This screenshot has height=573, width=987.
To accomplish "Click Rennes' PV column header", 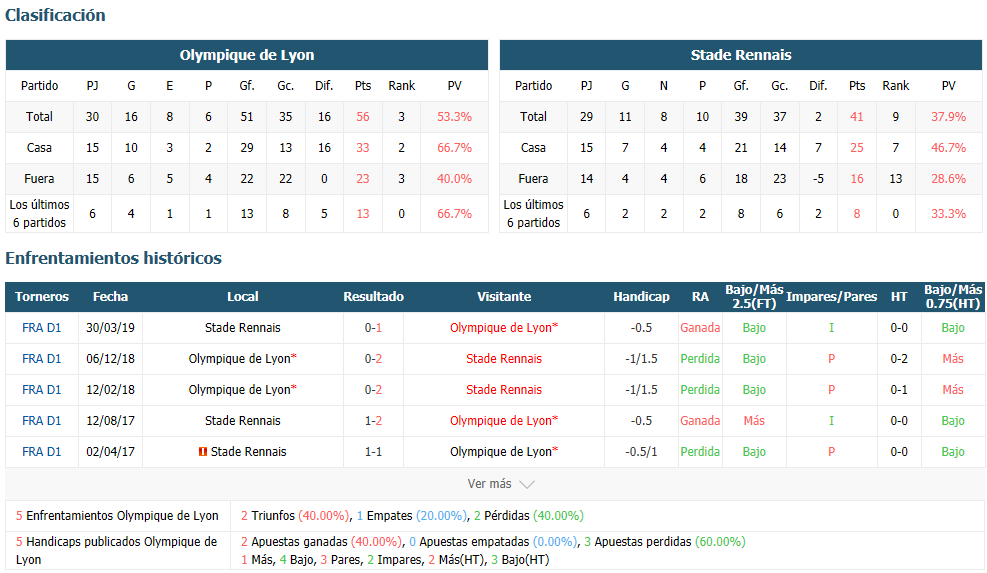I will pyautogui.click(x=949, y=86).
